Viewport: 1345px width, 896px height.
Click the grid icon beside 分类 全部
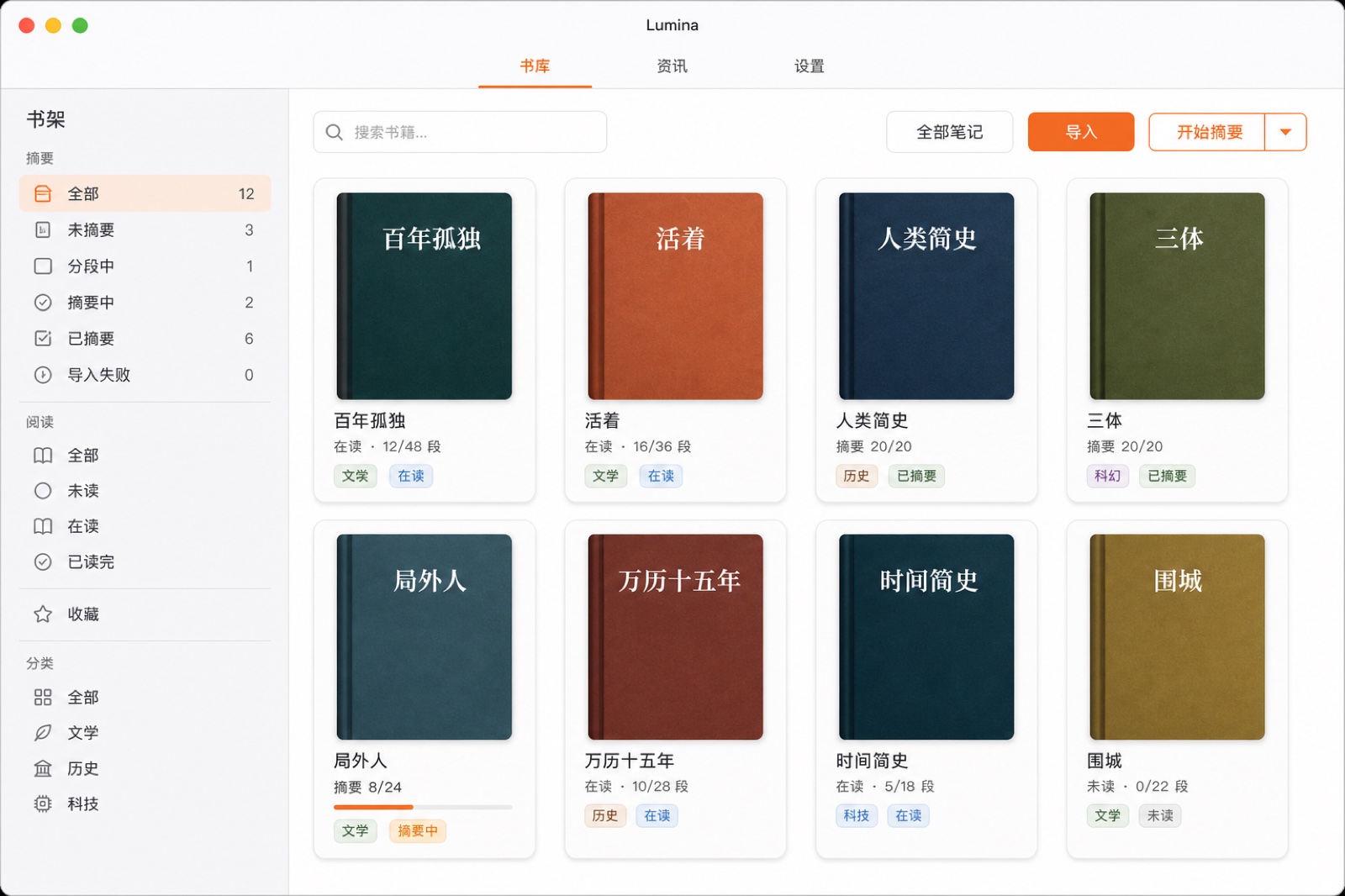(x=43, y=698)
